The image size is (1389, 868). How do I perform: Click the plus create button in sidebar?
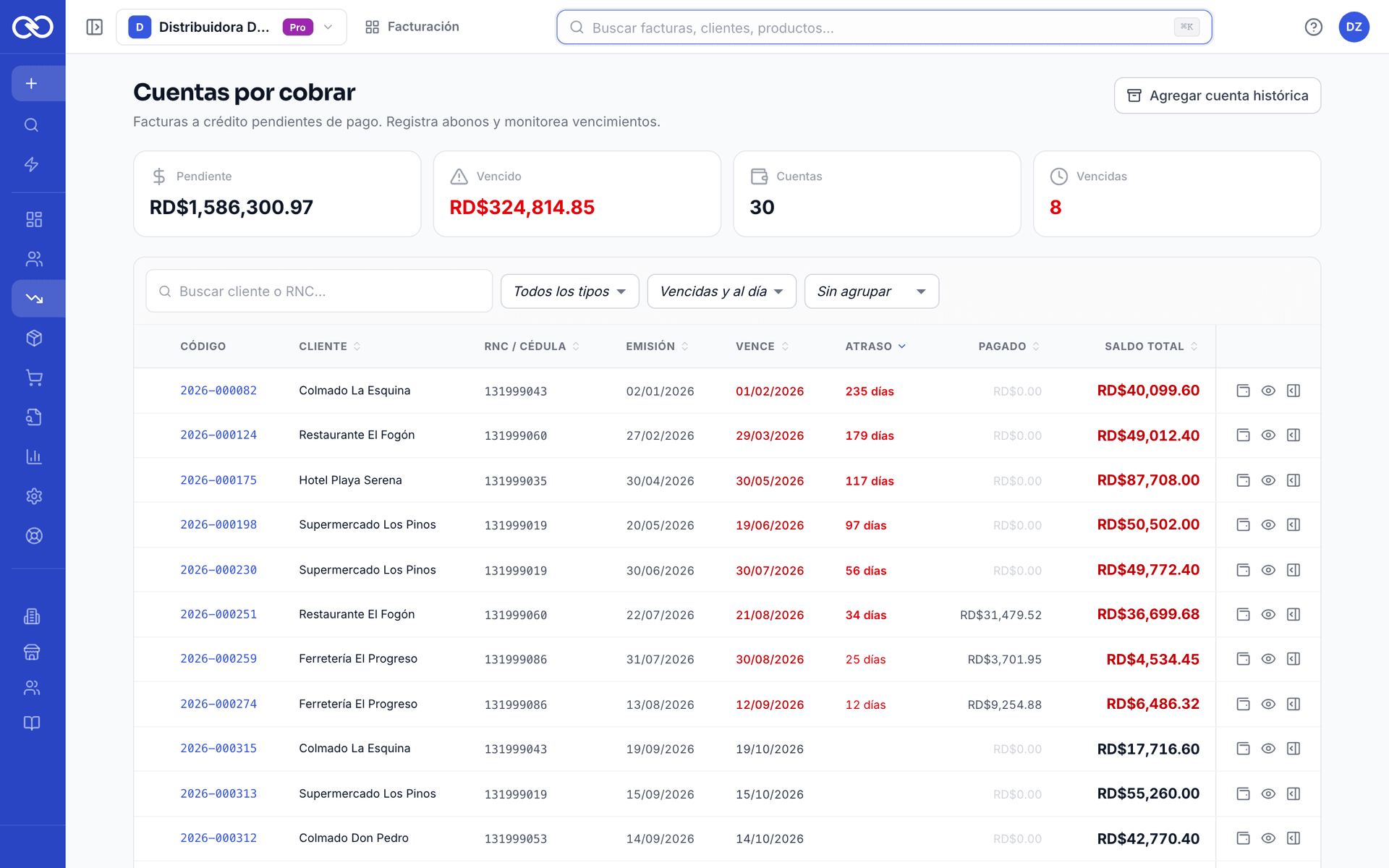point(32,84)
